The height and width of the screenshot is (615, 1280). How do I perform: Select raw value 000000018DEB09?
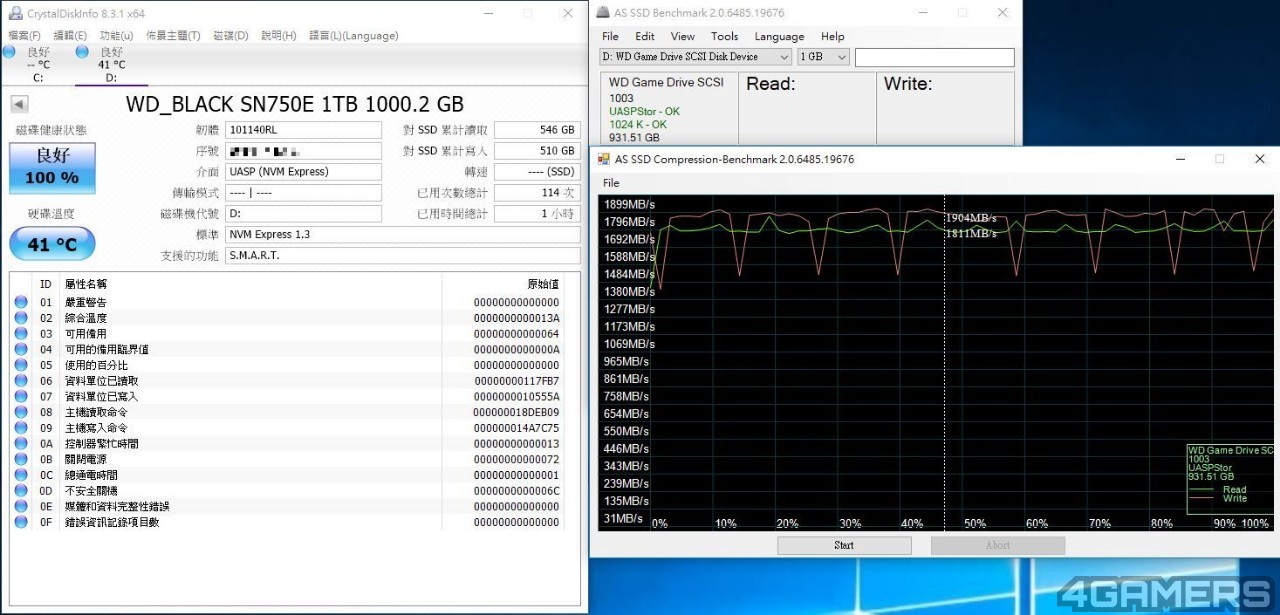[x=516, y=412]
